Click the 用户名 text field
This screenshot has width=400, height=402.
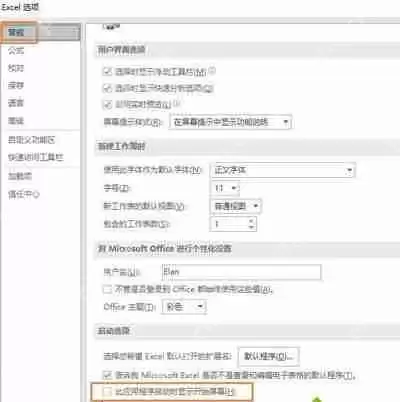(x=241, y=272)
